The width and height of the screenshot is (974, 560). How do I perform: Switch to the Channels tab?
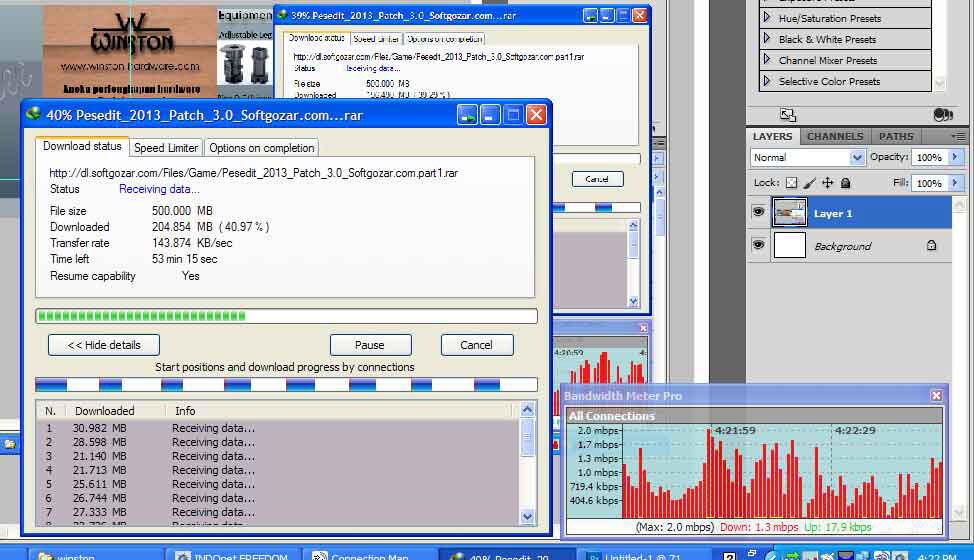click(x=835, y=136)
